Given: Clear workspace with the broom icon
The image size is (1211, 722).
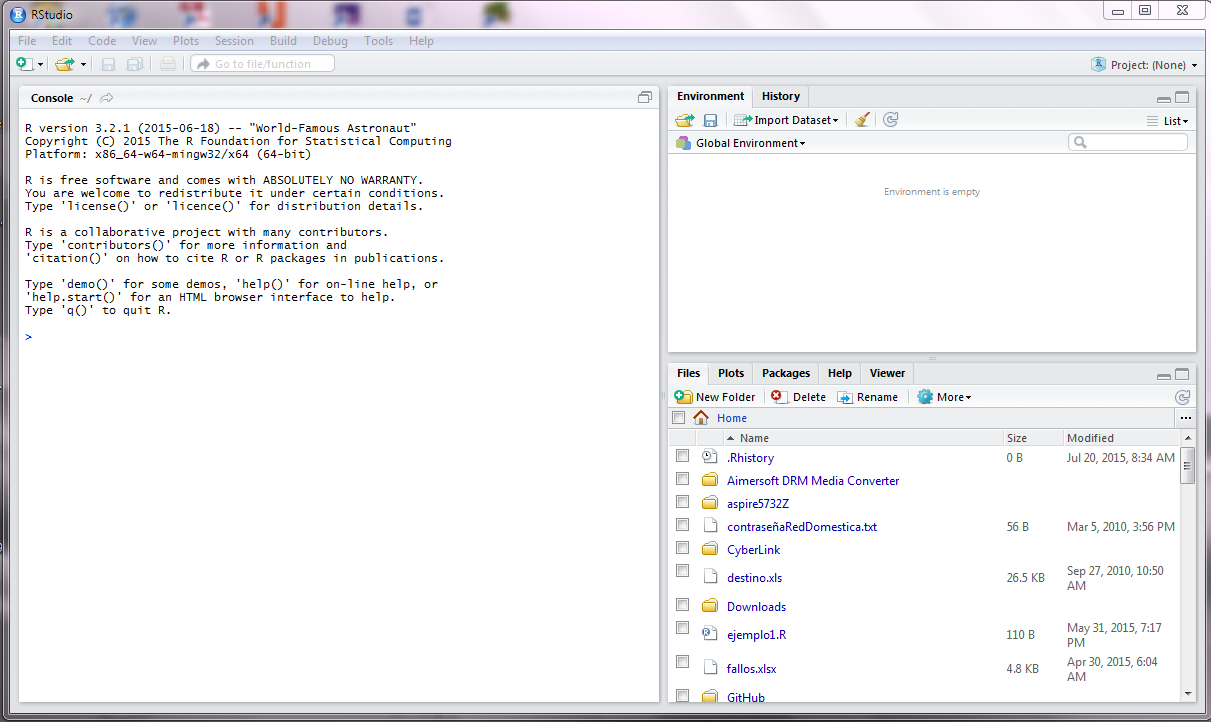Looking at the screenshot, I should [862, 120].
